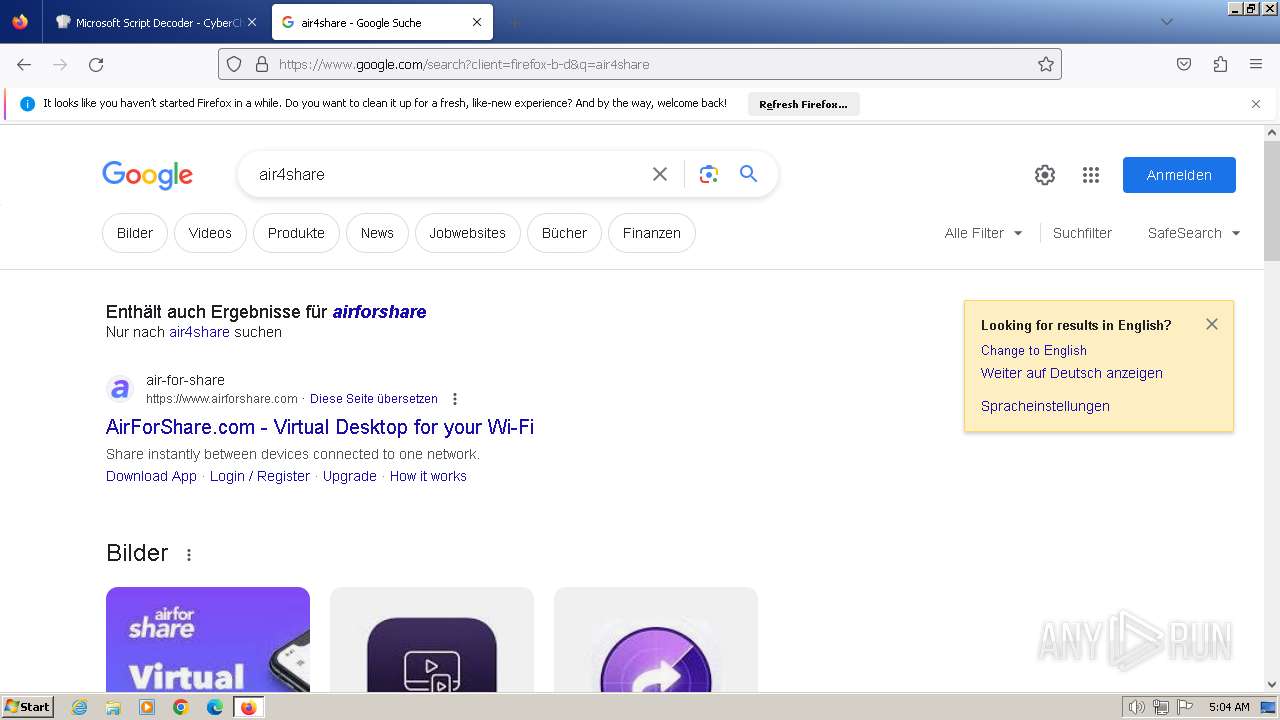This screenshot has height=720, width=1280.
Task: Click the airforshare suggested spelling link
Action: (380, 312)
